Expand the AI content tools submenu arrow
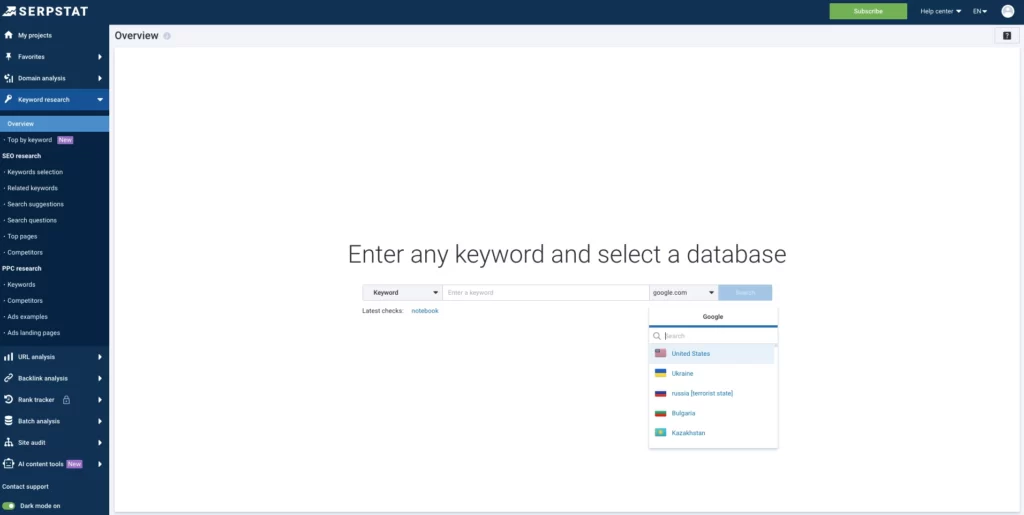 click(x=100, y=464)
